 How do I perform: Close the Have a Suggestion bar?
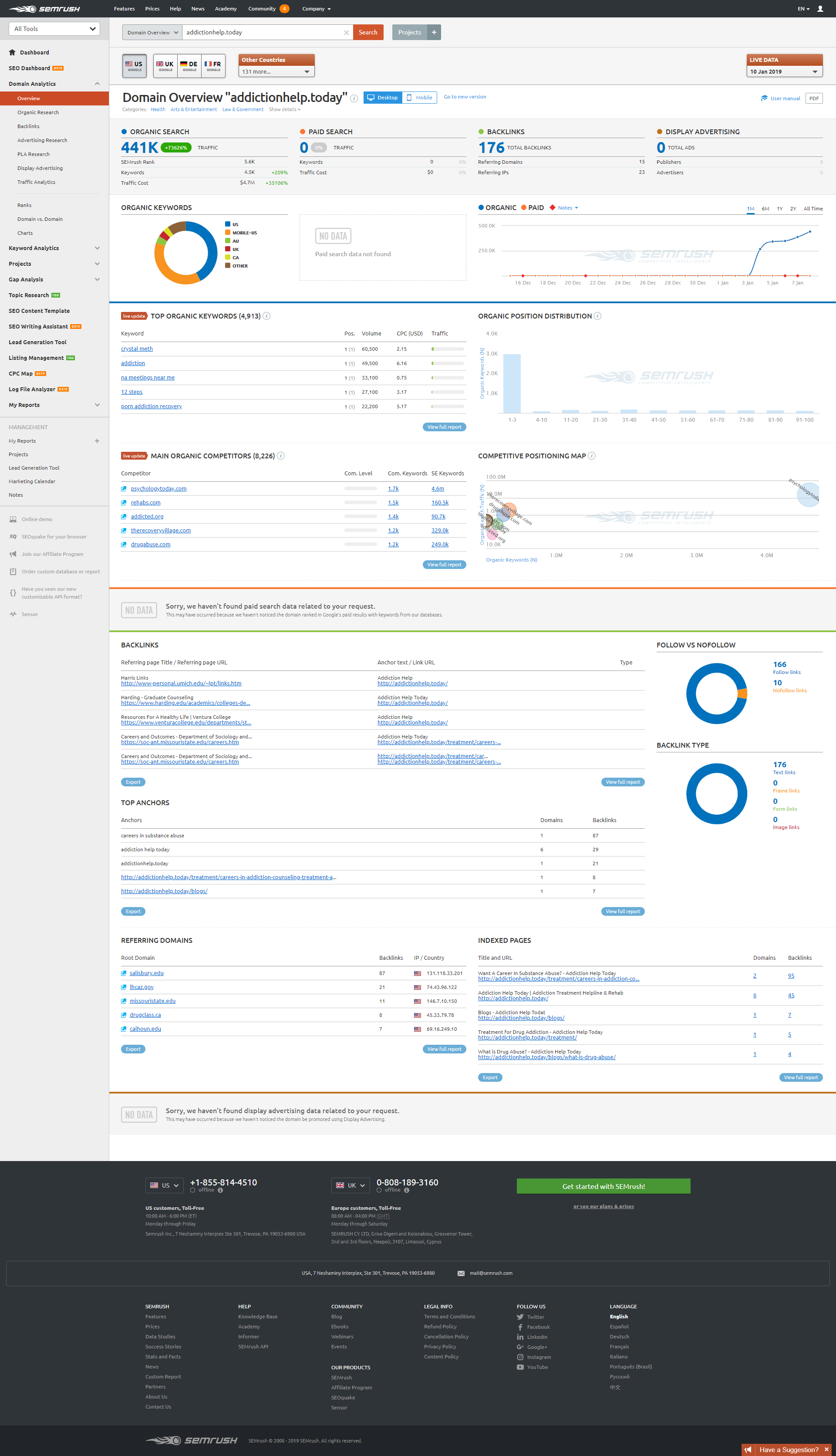(827, 1449)
